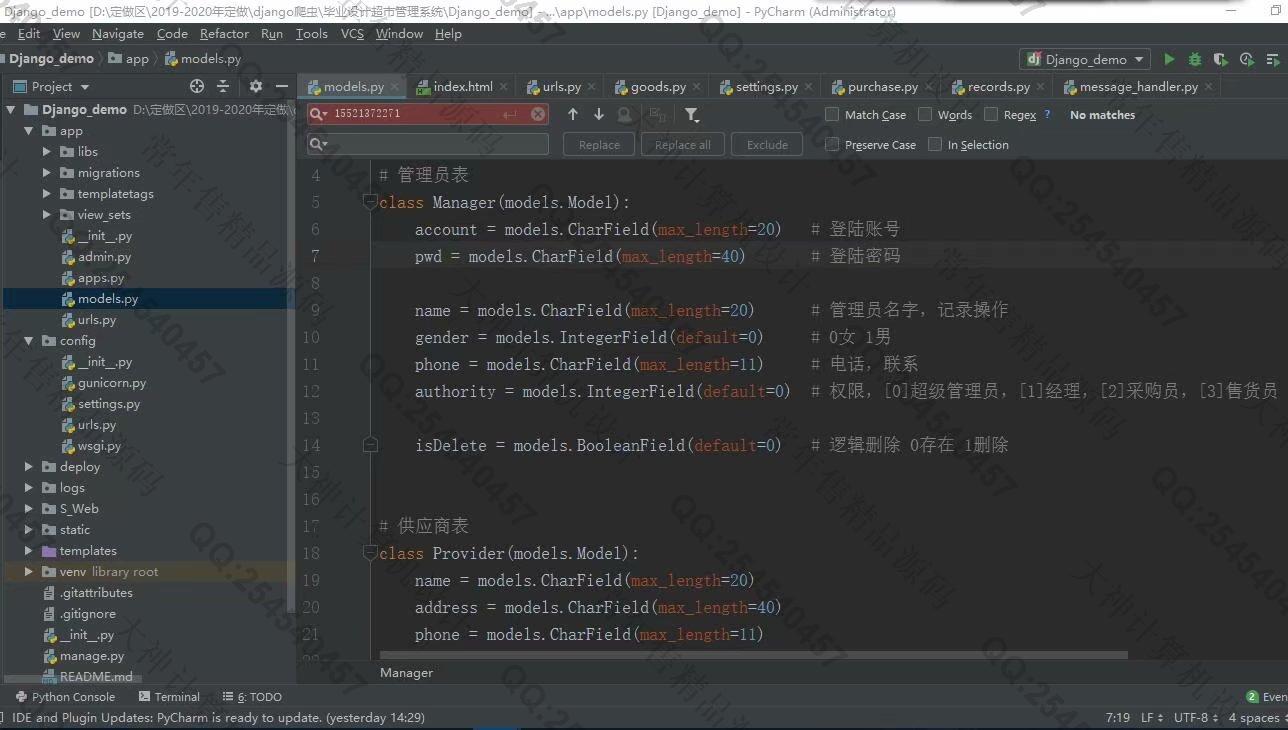This screenshot has width=1288, height=730.
Task: Launch the profiler run icon
Action: tap(1246, 60)
